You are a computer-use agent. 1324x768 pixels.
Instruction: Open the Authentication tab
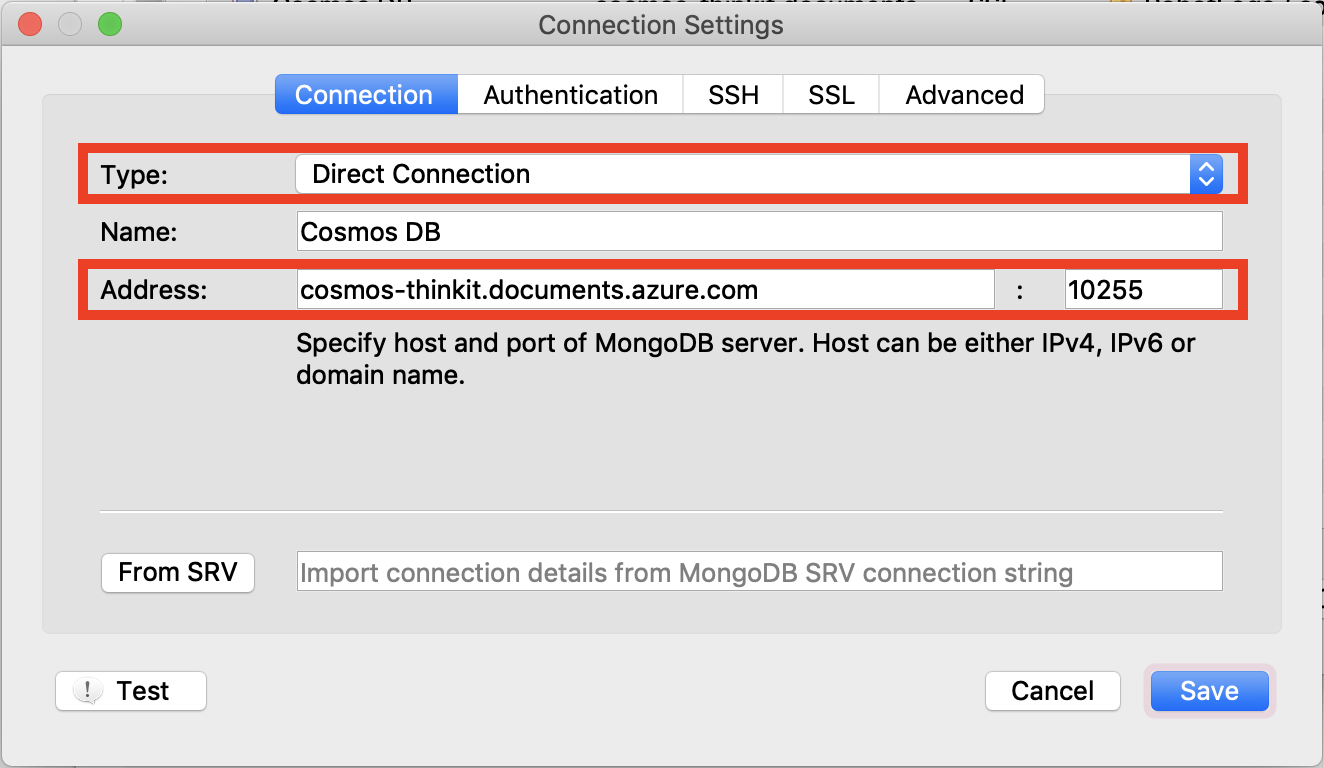[570, 95]
